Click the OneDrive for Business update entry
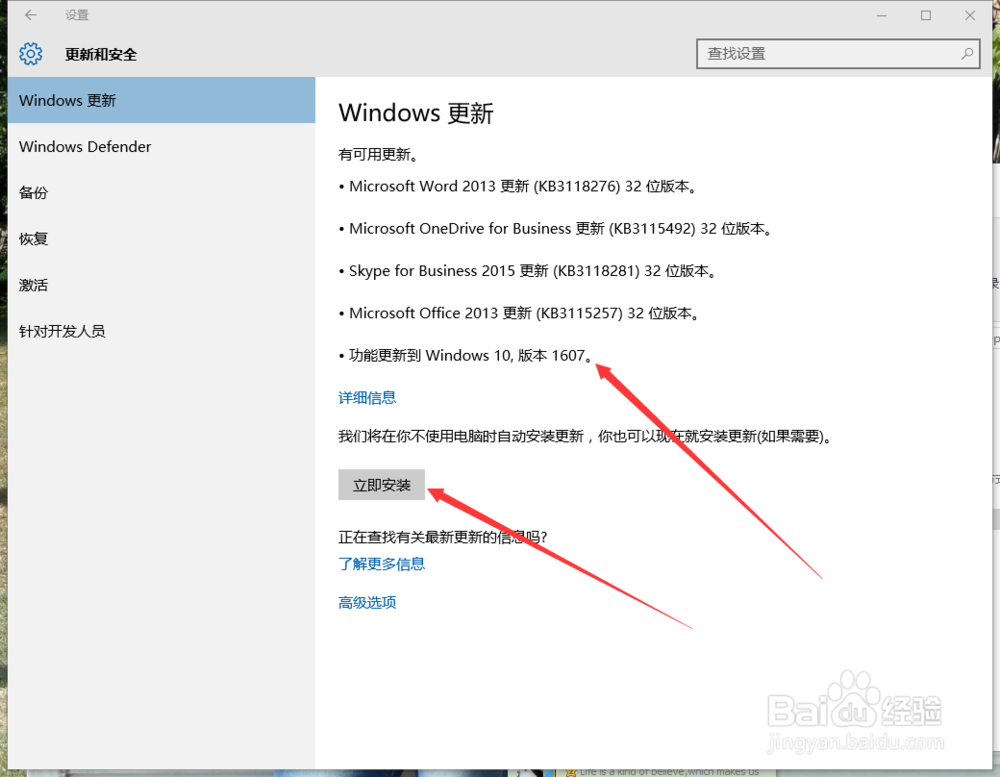The width and height of the screenshot is (1000, 777). pos(556,228)
